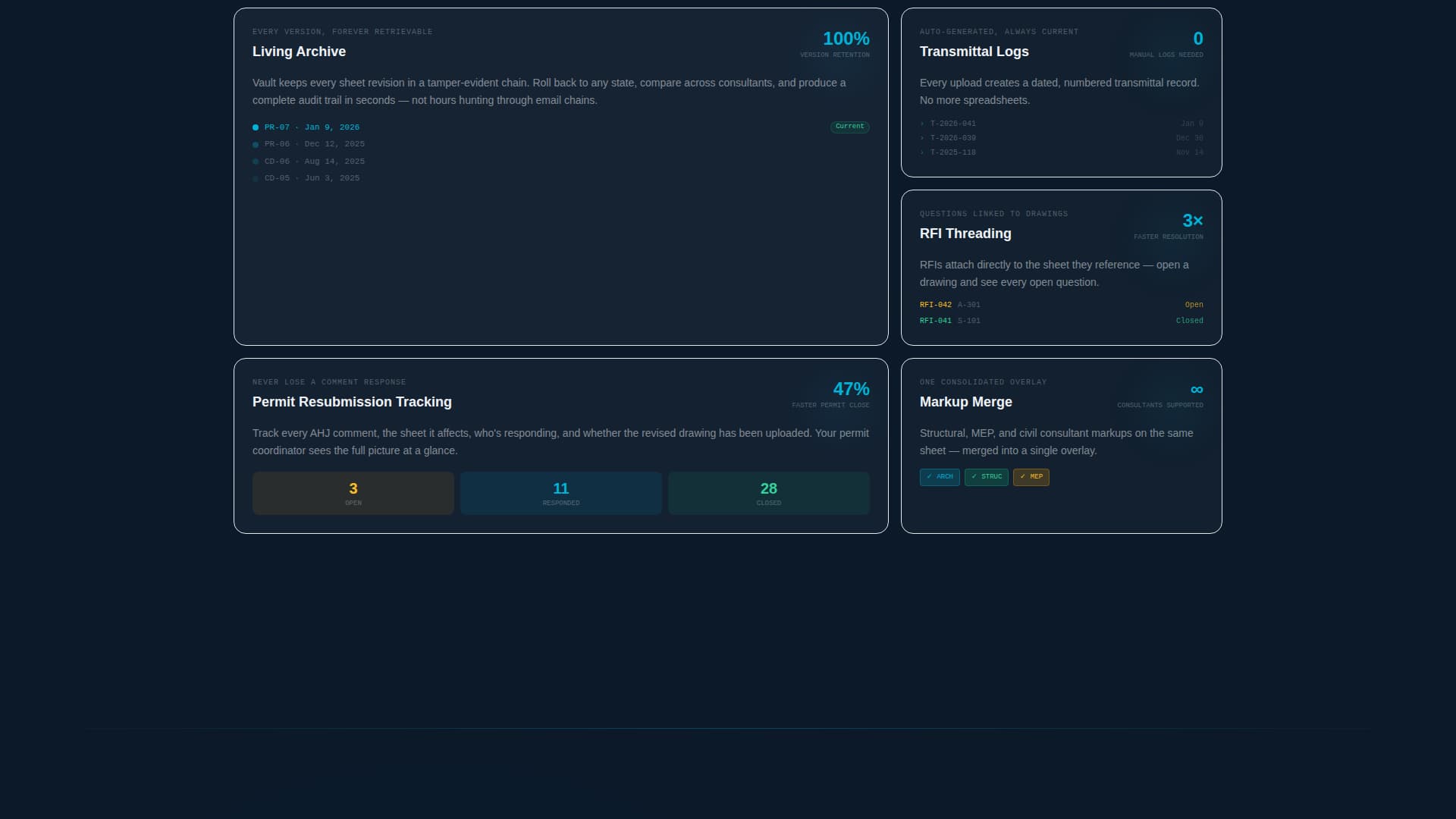The height and width of the screenshot is (819, 1456).
Task: Click the Questions Linked to Drawings label
Action: [994, 214]
